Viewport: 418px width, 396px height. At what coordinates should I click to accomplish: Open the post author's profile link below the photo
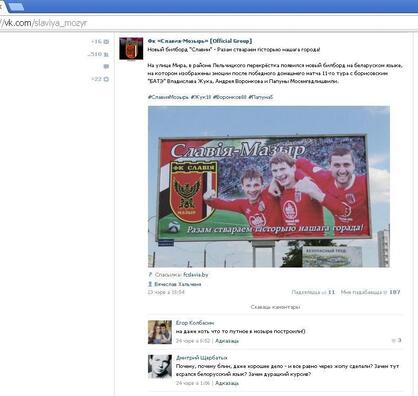pos(178,284)
